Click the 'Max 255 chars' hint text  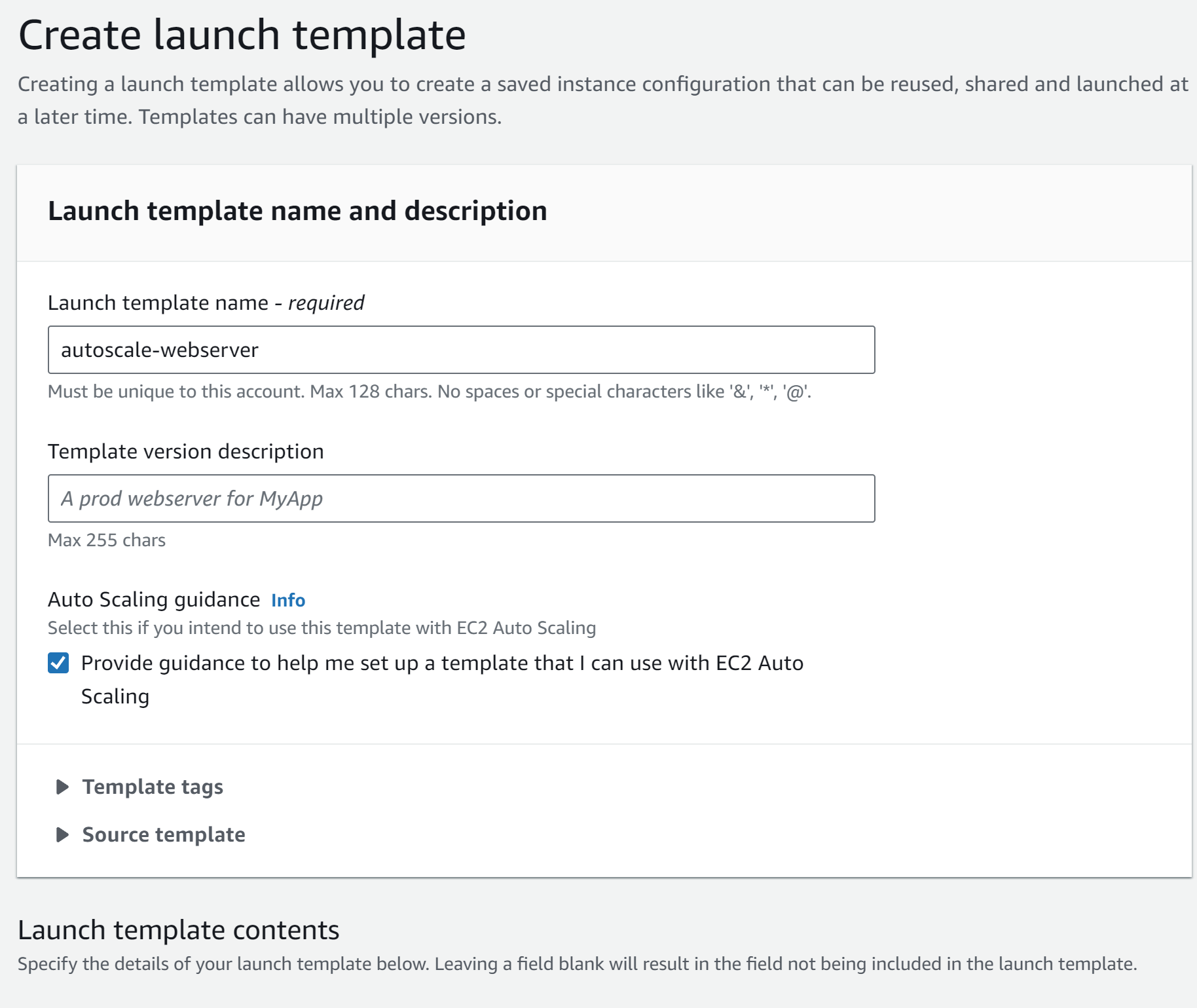(x=107, y=540)
